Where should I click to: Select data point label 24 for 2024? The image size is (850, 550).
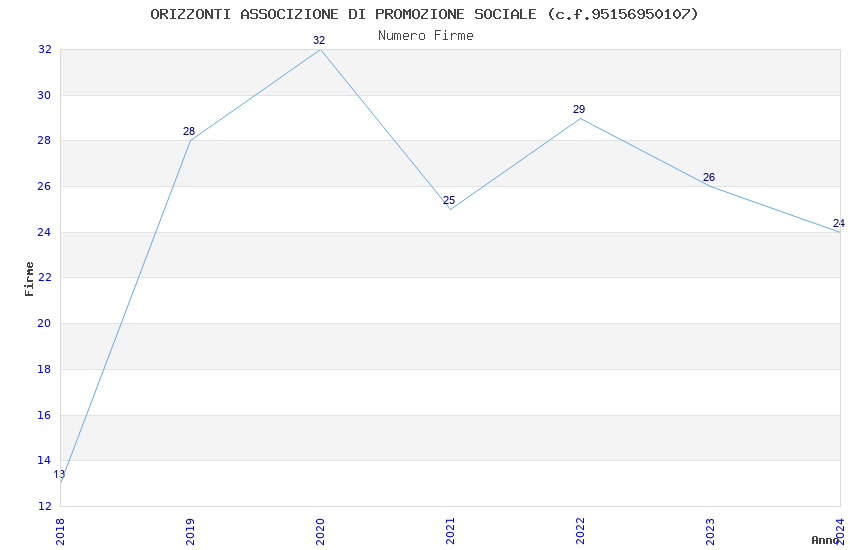tap(839, 223)
